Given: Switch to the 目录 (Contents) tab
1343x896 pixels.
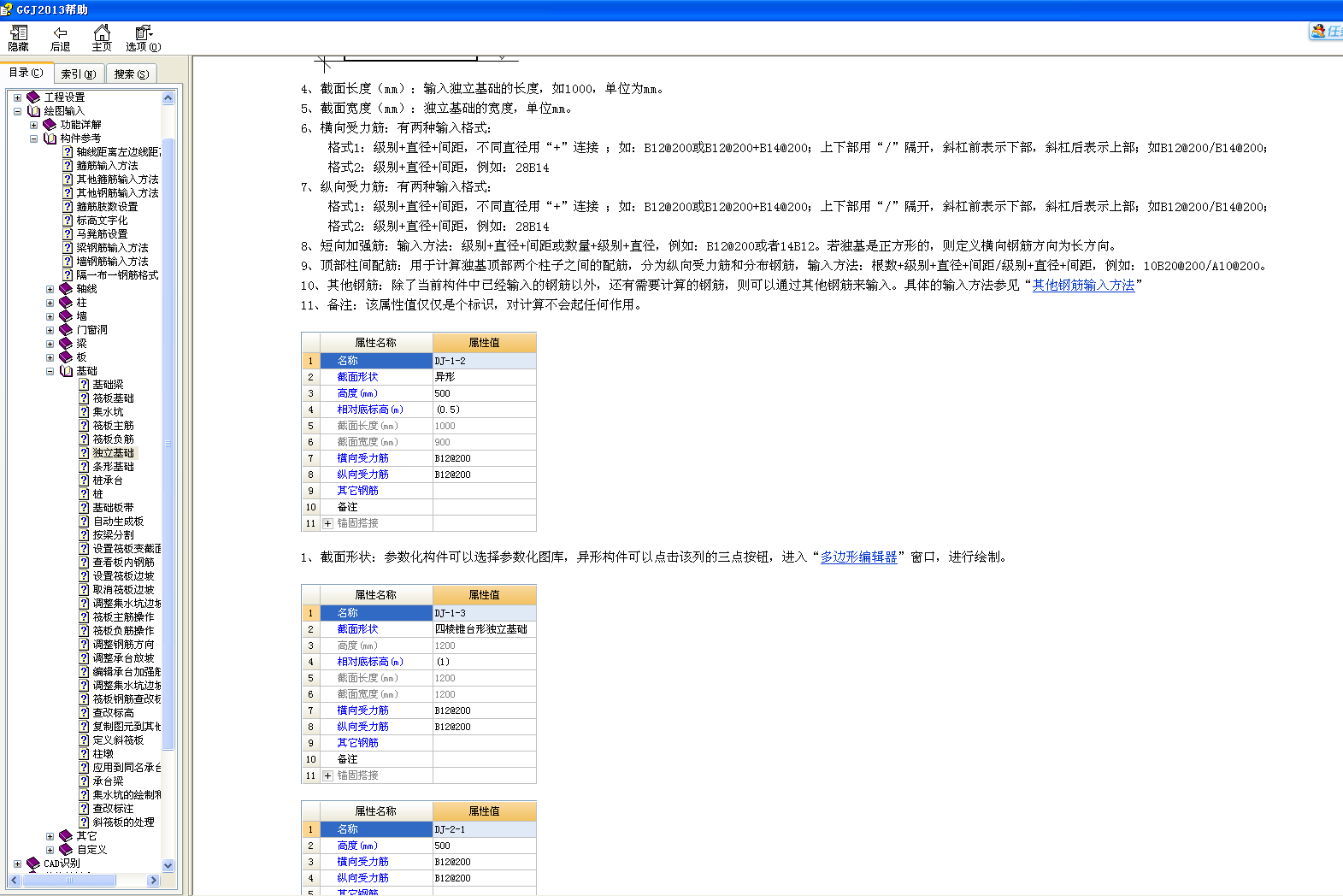Looking at the screenshot, I should (26, 73).
